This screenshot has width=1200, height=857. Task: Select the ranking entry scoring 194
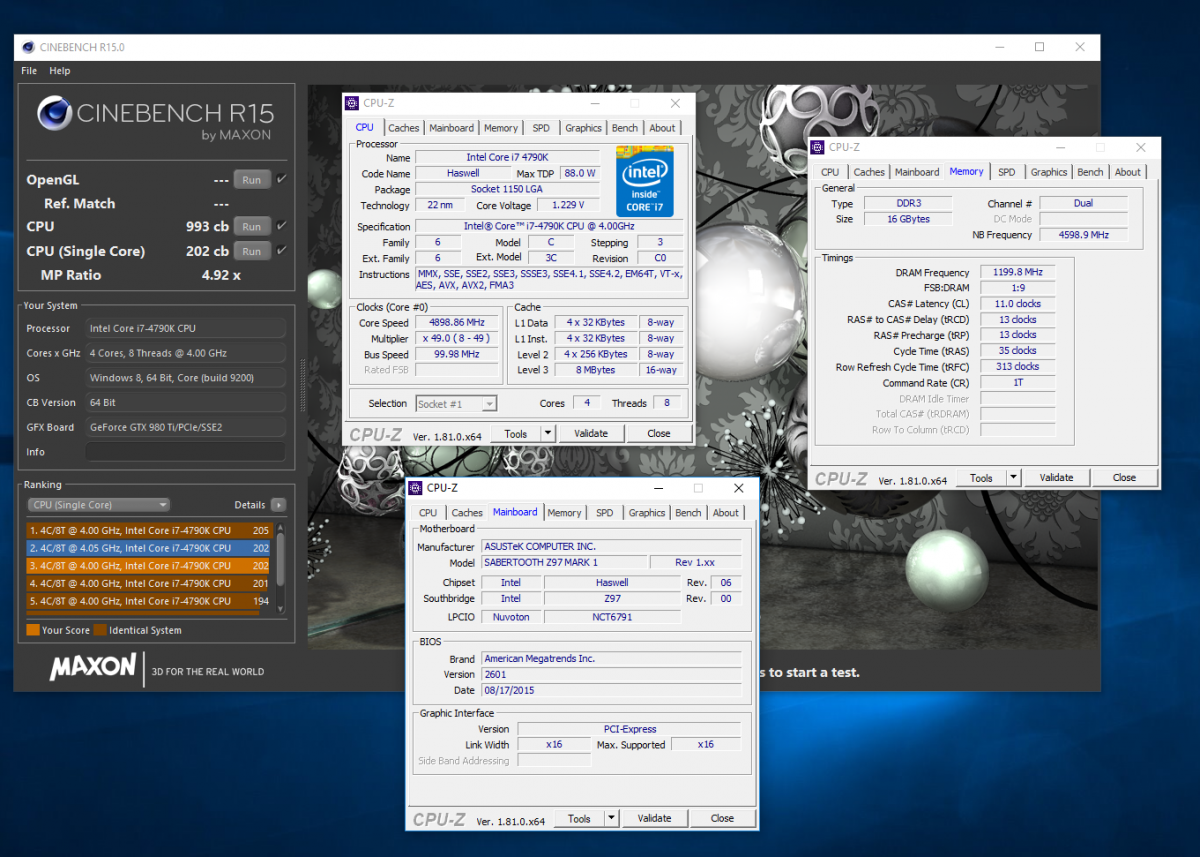(150, 601)
